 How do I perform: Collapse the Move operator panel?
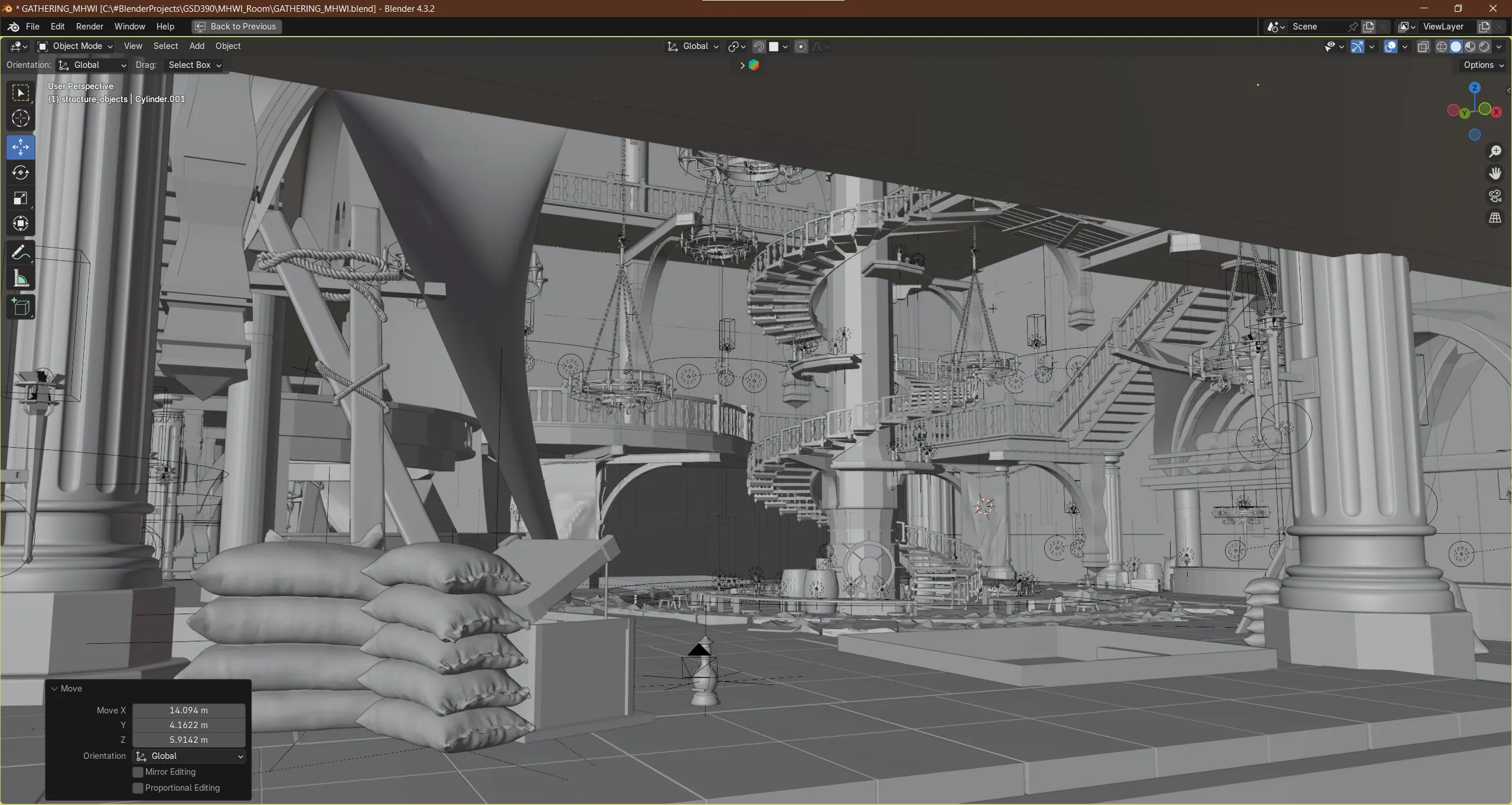click(54, 689)
